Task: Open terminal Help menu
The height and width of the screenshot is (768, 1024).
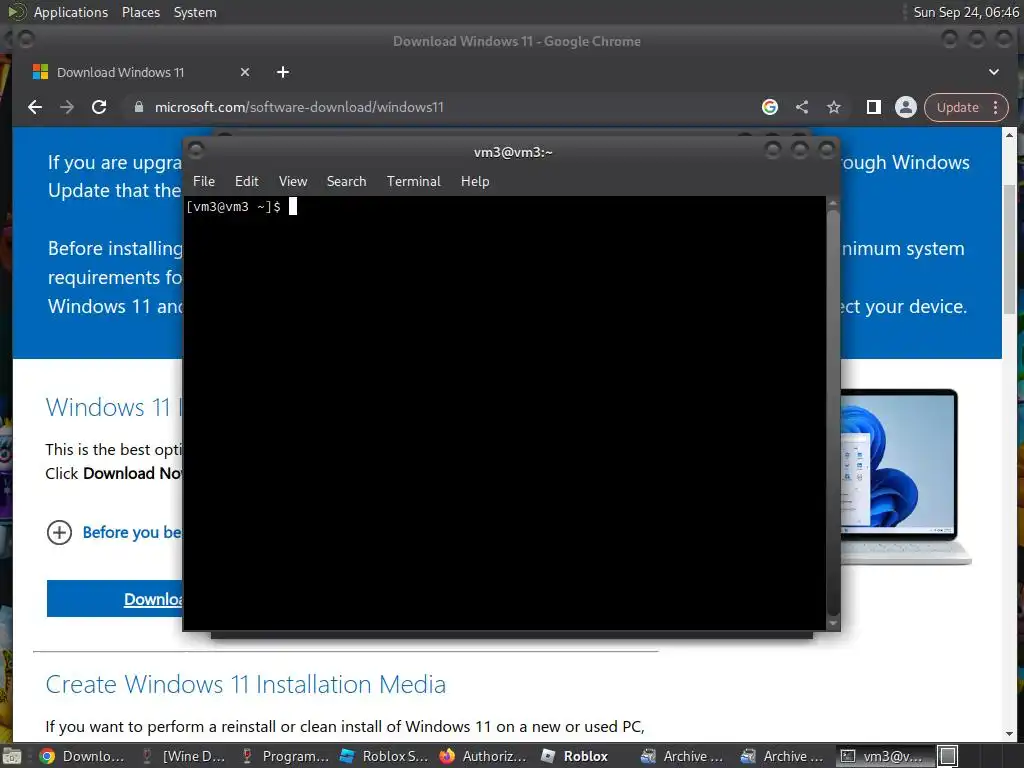Action: 475,182
